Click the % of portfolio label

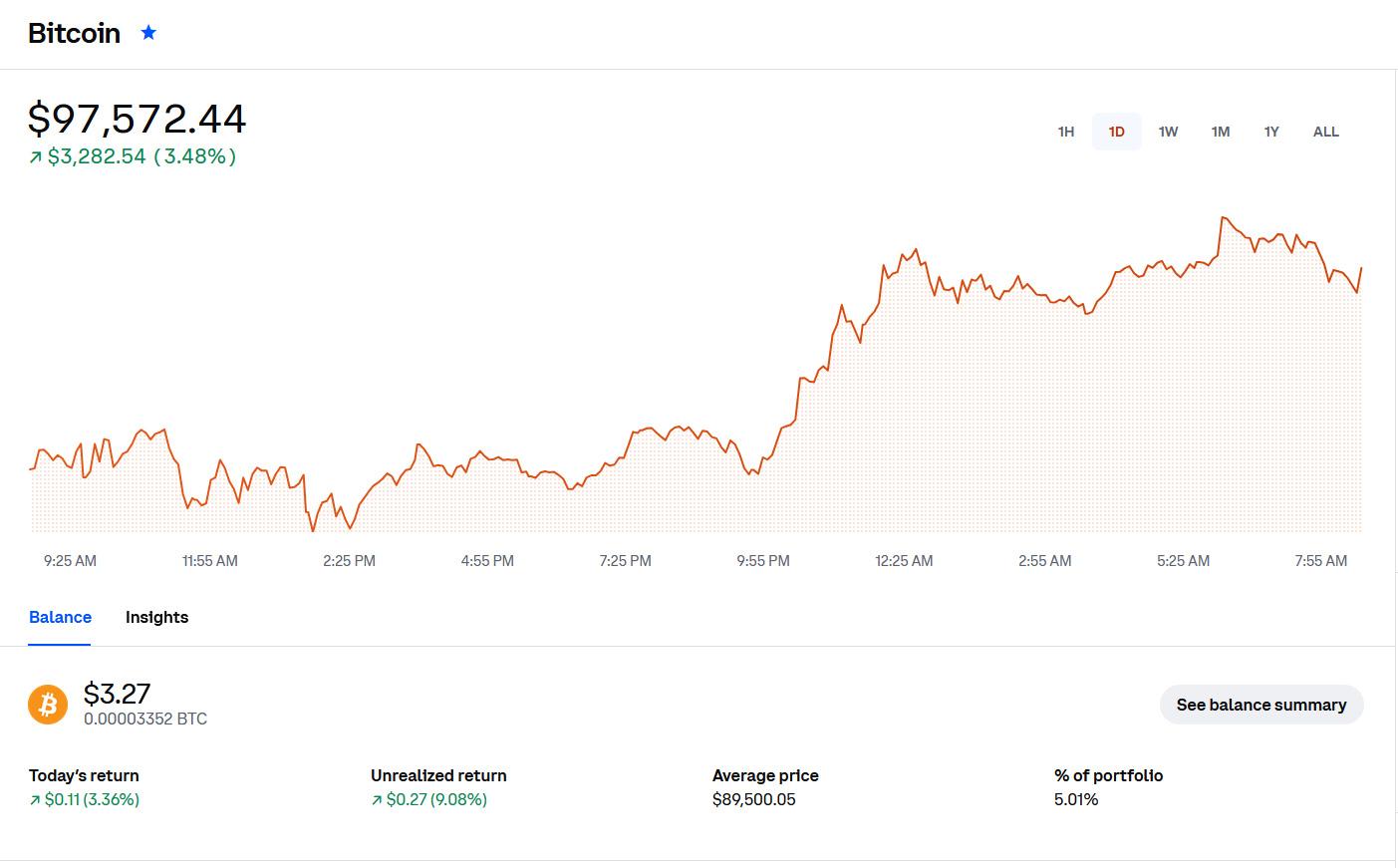point(1108,775)
